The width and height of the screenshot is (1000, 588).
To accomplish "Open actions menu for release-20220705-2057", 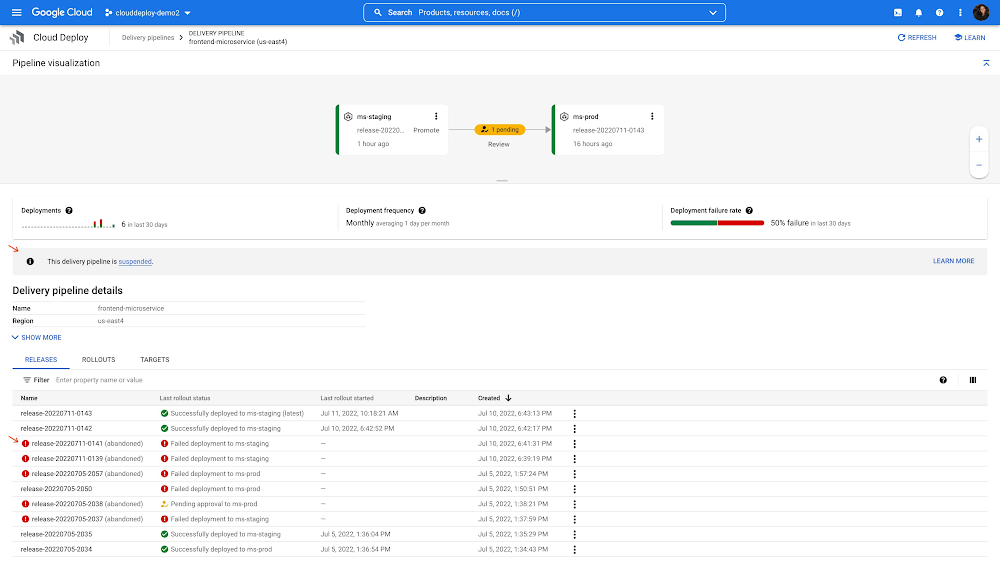I will pyautogui.click(x=575, y=474).
